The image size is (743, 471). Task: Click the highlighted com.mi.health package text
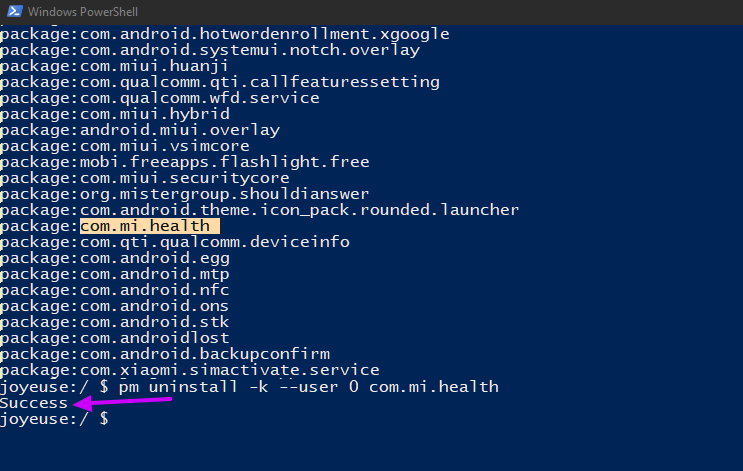[x=149, y=226]
